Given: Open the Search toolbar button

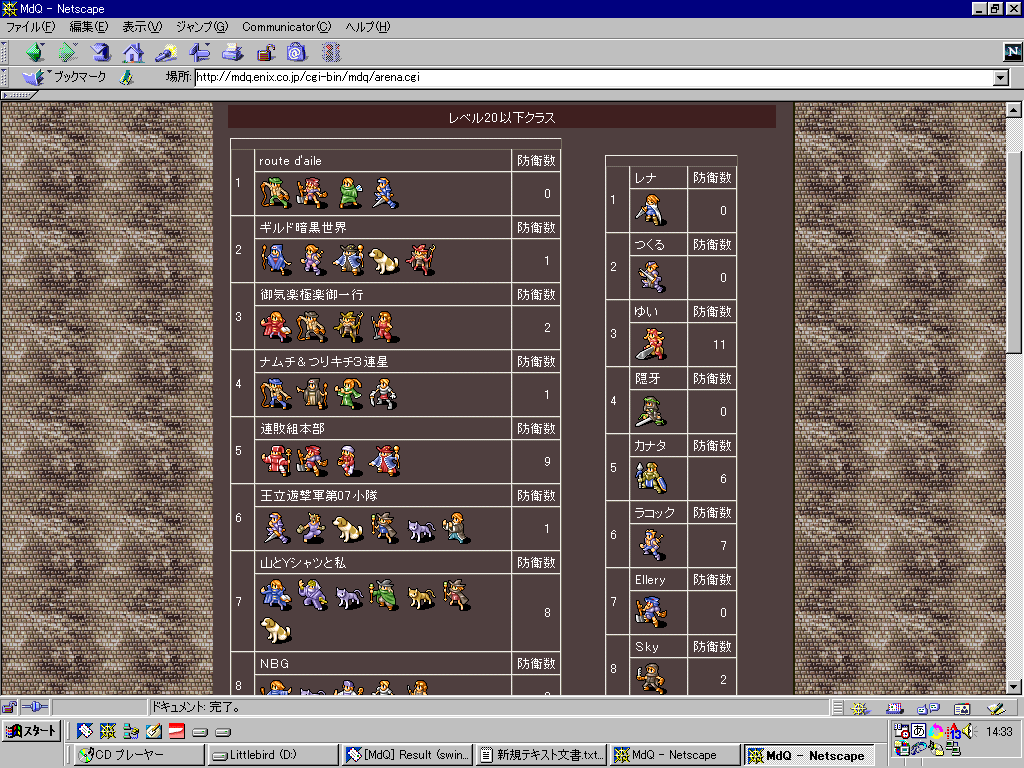Looking at the screenshot, I should coord(166,52).
